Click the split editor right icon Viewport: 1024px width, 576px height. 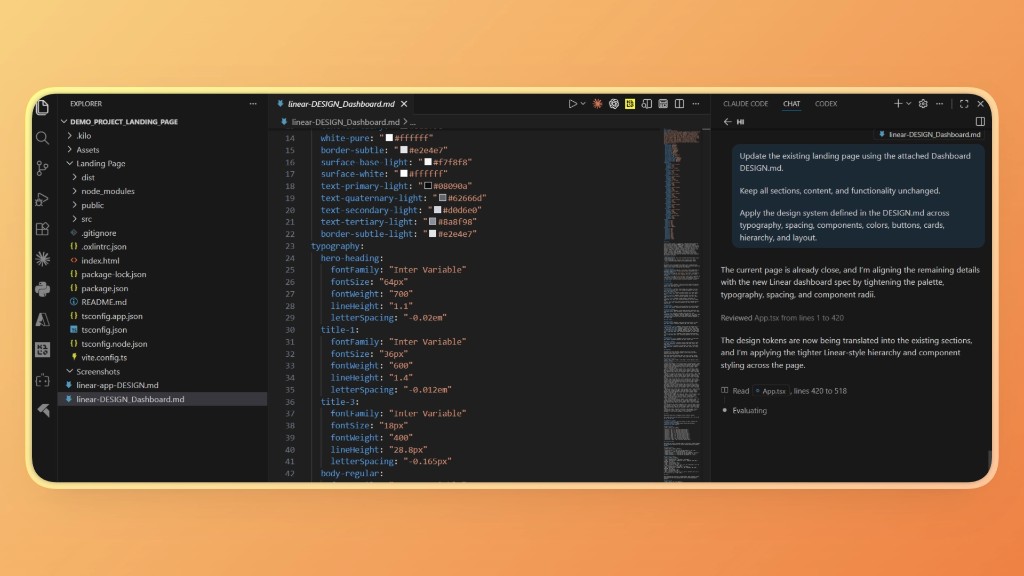coord(679,104)
